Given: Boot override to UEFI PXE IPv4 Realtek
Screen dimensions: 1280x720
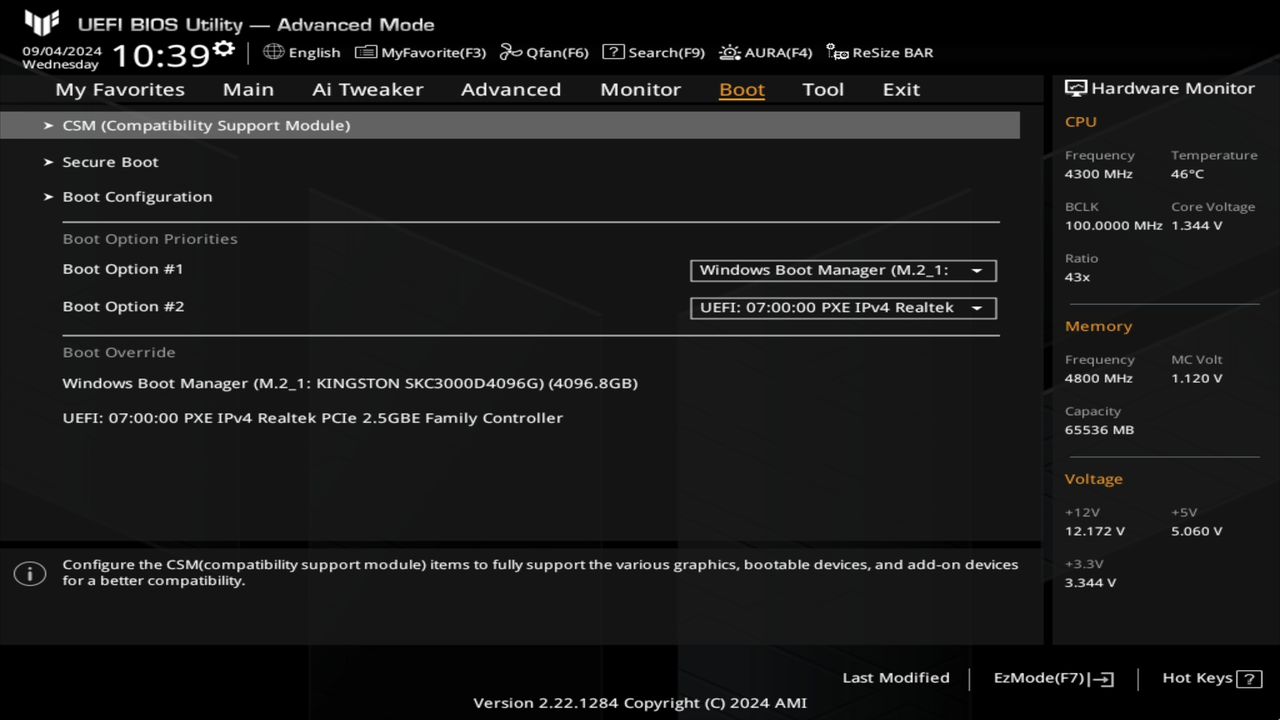Looking at the screenshot, I should click(x=312, y=418).
